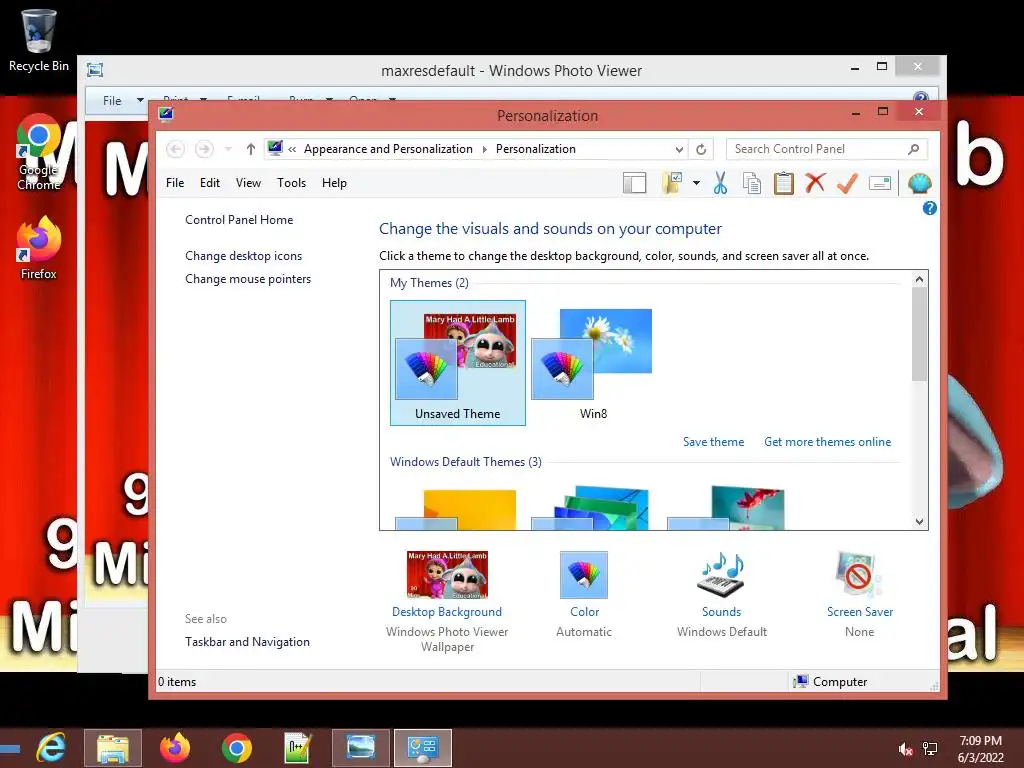The width and height of the screenshot is (1024, 768).
Task: Open Firefox from the taskbar
Action: click(x=175, y=748)
